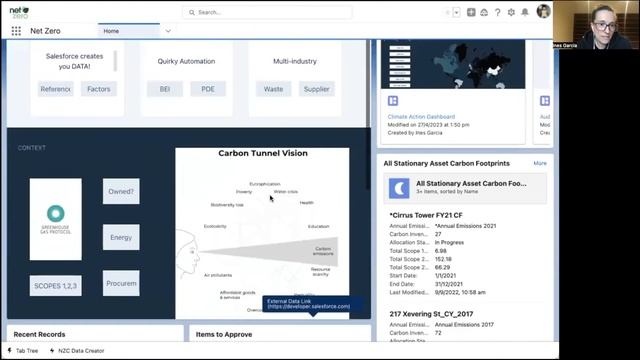Click the Climate Action Dashboard map thumbnail
Screen dimensions: 640x360
[x=453, y=64]
